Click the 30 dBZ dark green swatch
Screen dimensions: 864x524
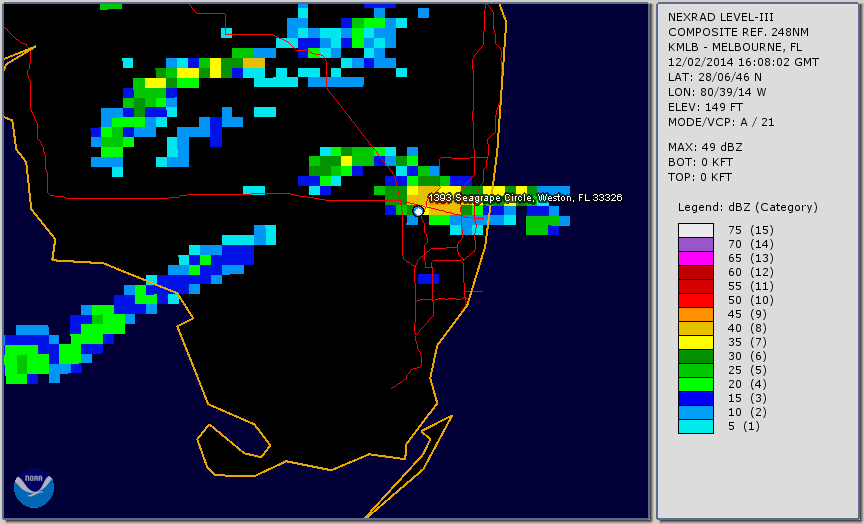point(696,356)
